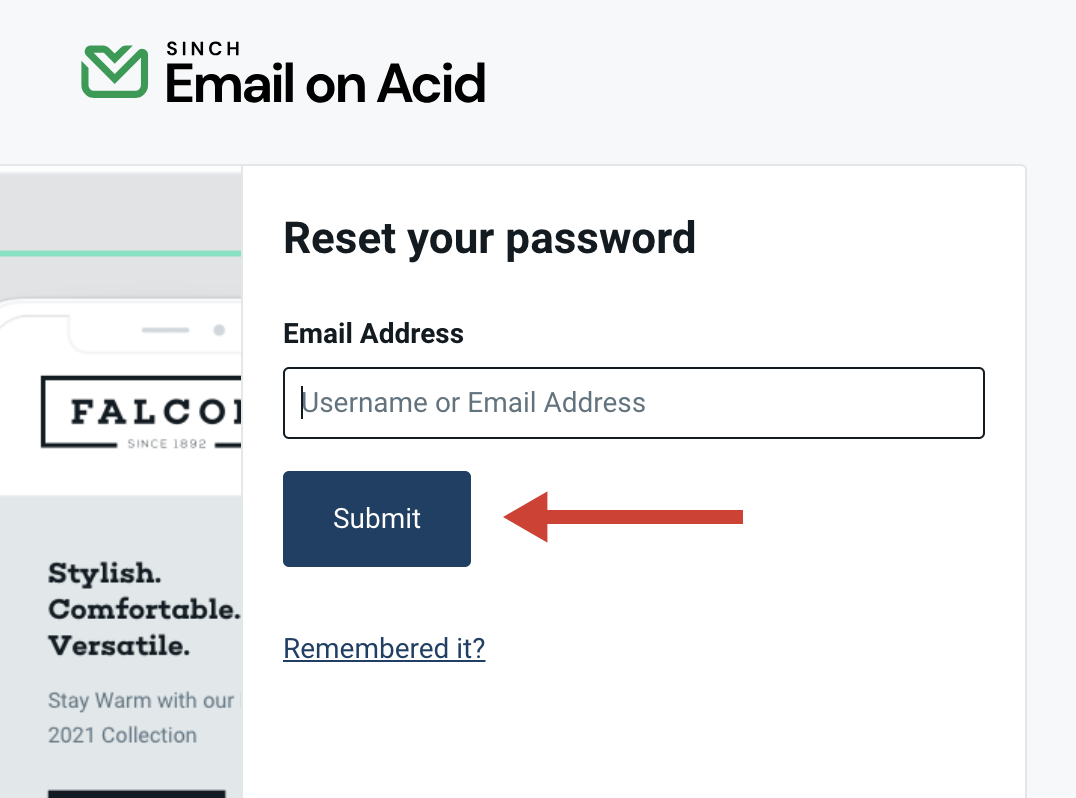This screenshot has height=798, width=1076.
Task: Click the Email on Acid logo text
Action: tap(324, 85)
